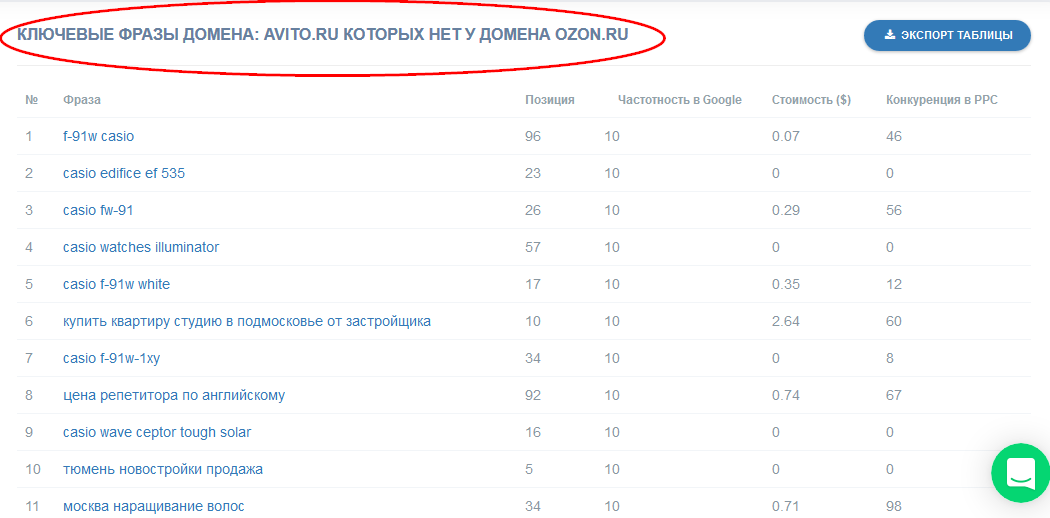This screenshot has height=518, width=1050.
Task: Click the '№' column header
Action: [x=32, y=100]
